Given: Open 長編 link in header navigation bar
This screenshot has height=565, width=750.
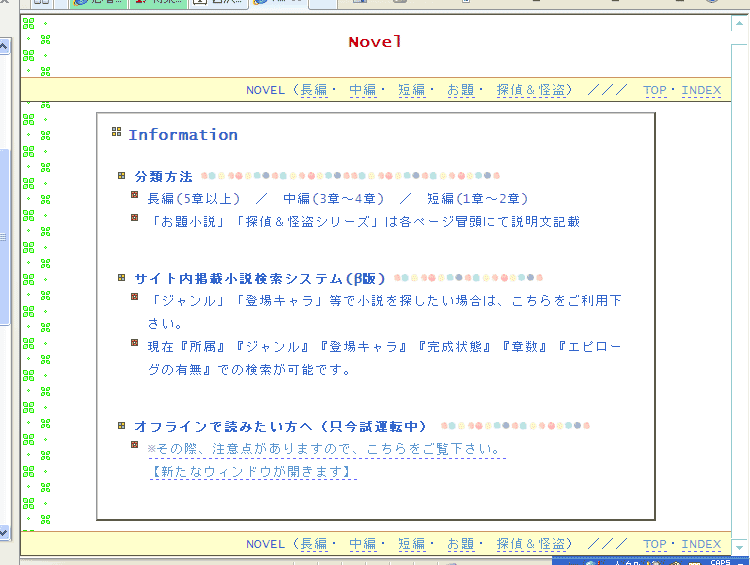Looking at the screenshot, I should click(314, 90).
